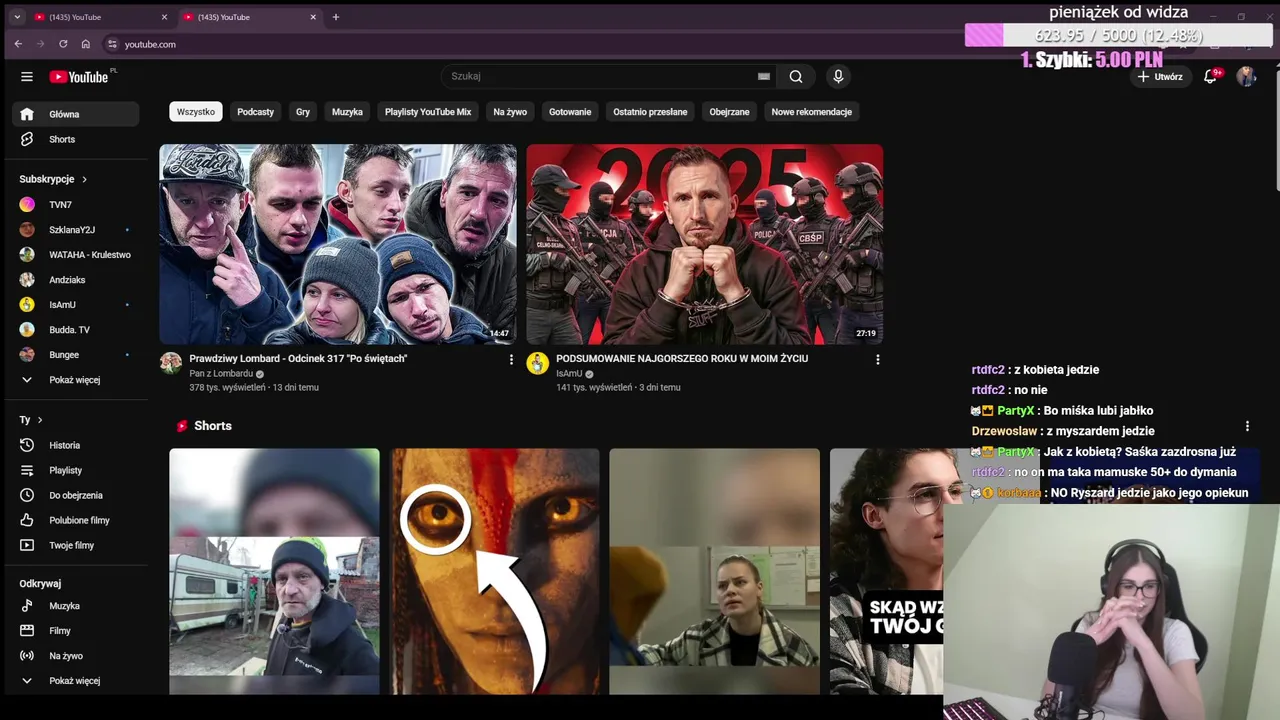Open the PODSUMOWANIE NAJGORSZEGO ROKU title
The height and width of the screenshot is (720, 1280).
click(682, 358)
